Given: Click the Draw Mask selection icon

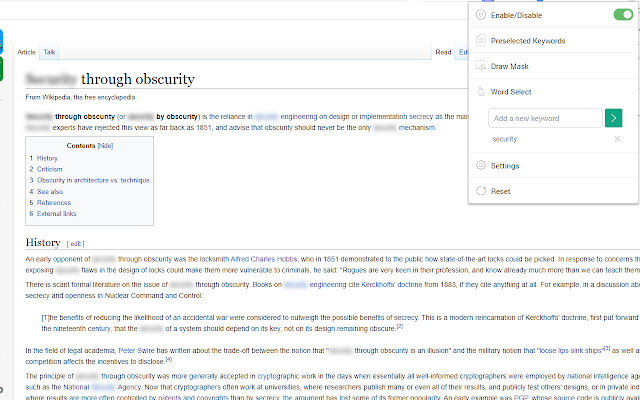Looking at the screenshot, I should click(481, 66).
